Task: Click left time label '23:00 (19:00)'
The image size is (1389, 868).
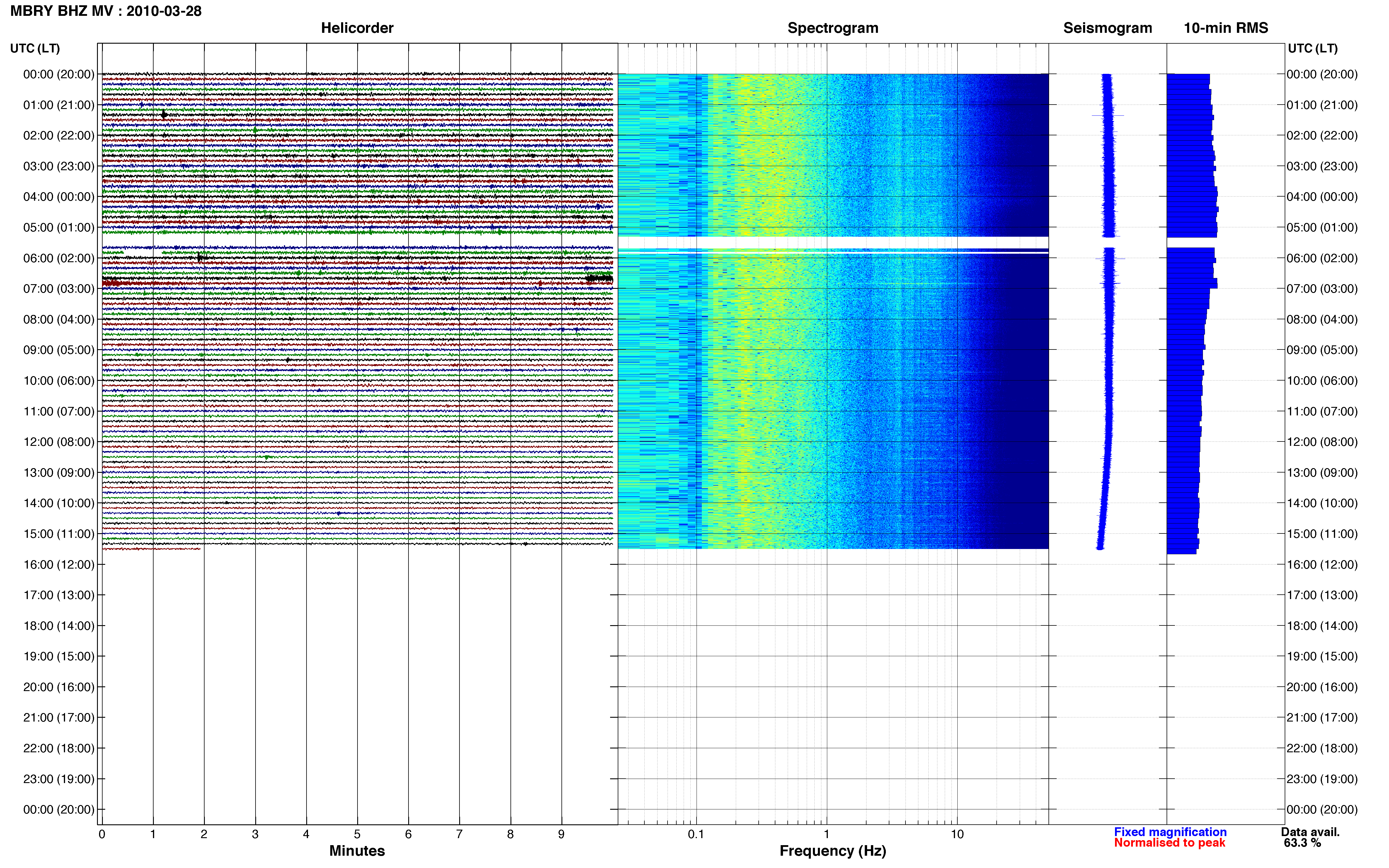Action: [59, 779]
